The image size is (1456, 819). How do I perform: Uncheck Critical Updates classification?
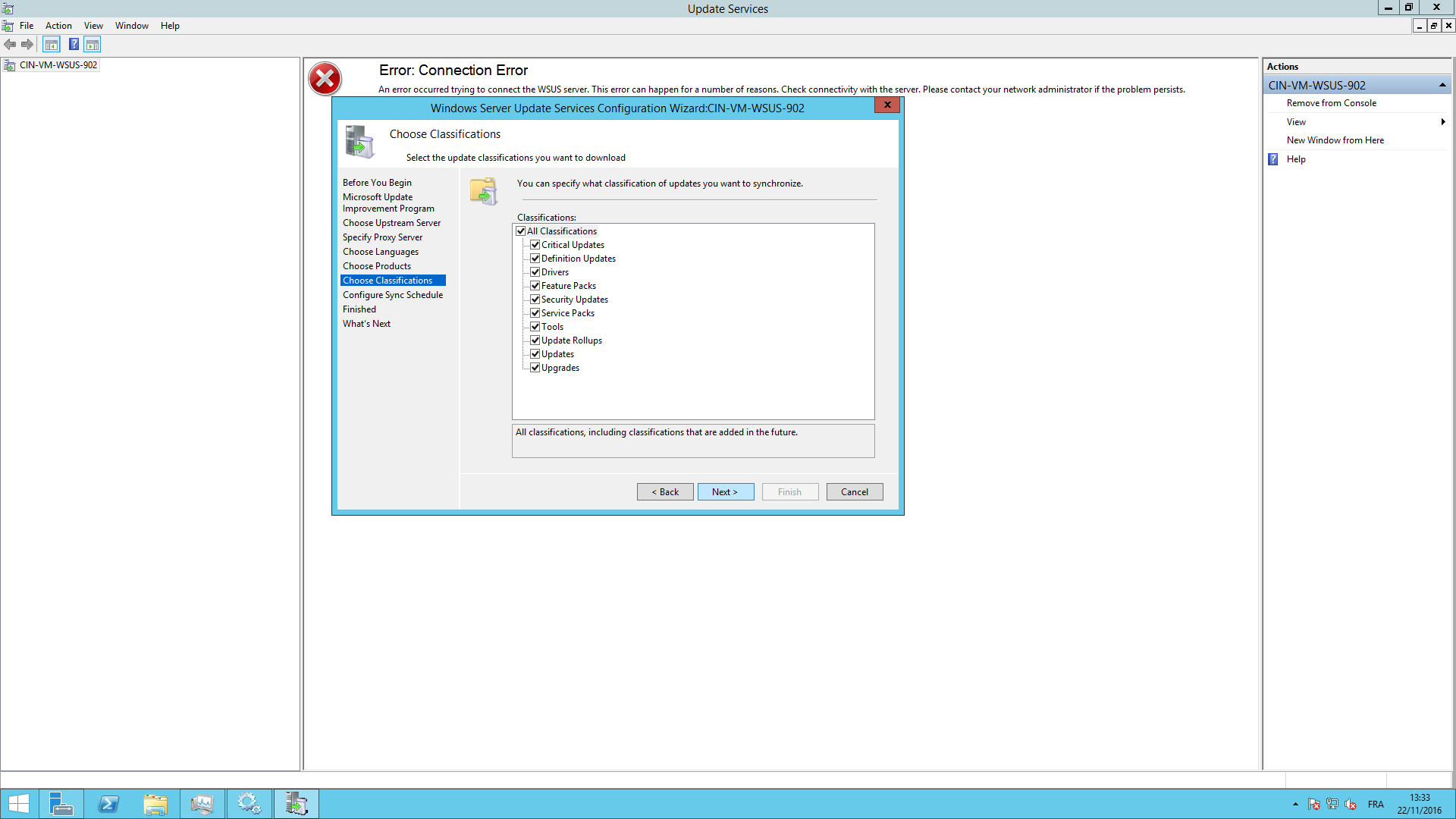point(535,245)
